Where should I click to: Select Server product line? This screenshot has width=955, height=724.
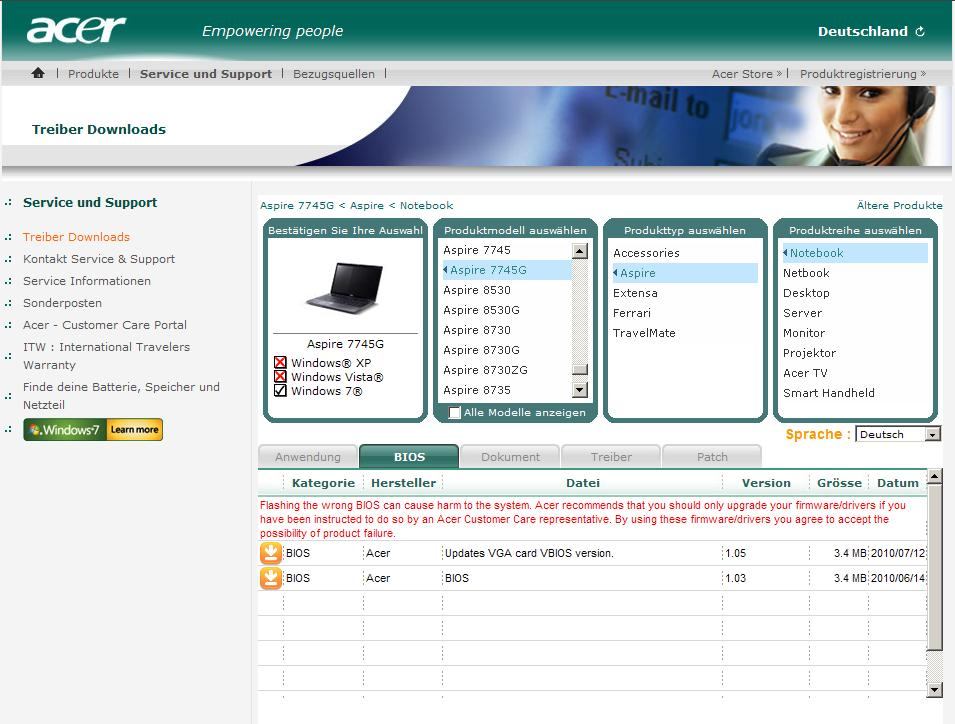[802, 313]
